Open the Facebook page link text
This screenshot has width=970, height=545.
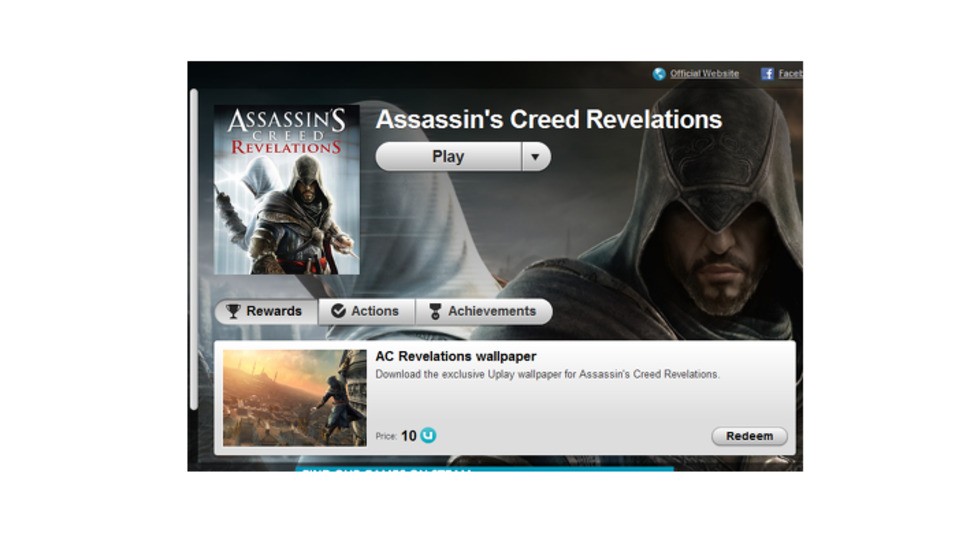pos(790,73)
